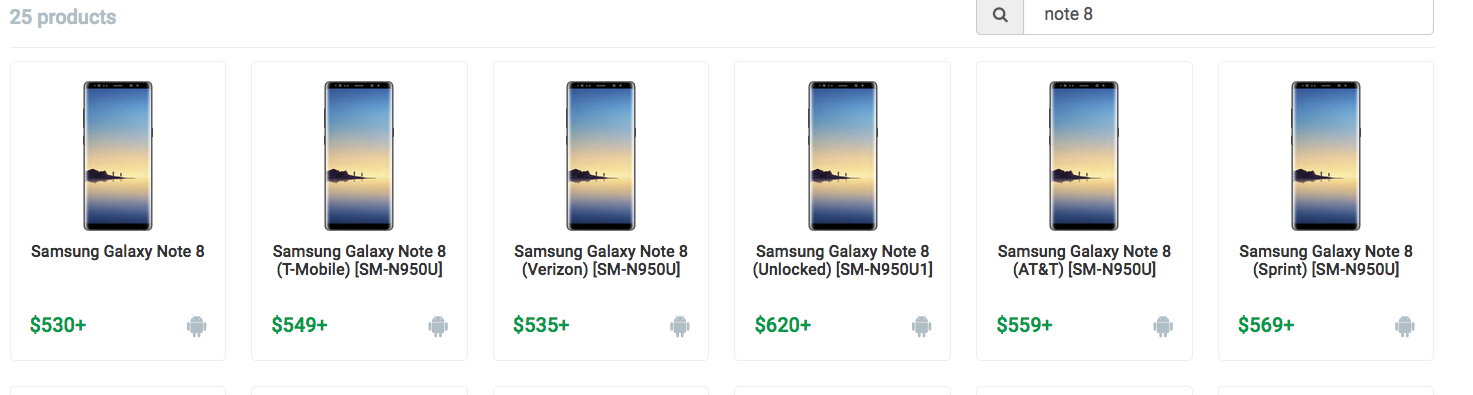Click Android icon on Unlocked Note 8 card
The width and height of the screenshot is (1473, 395).
point(921,325)
